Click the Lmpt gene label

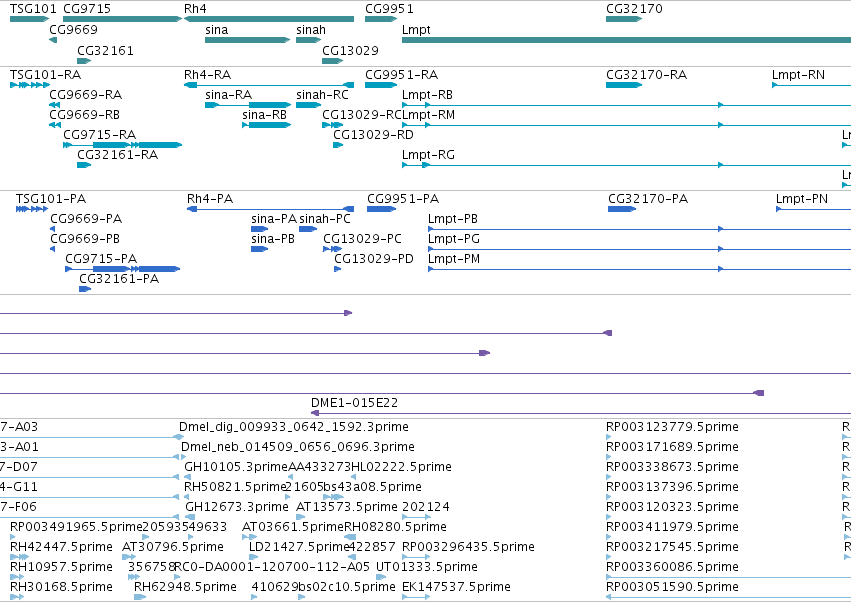[416, 30]
